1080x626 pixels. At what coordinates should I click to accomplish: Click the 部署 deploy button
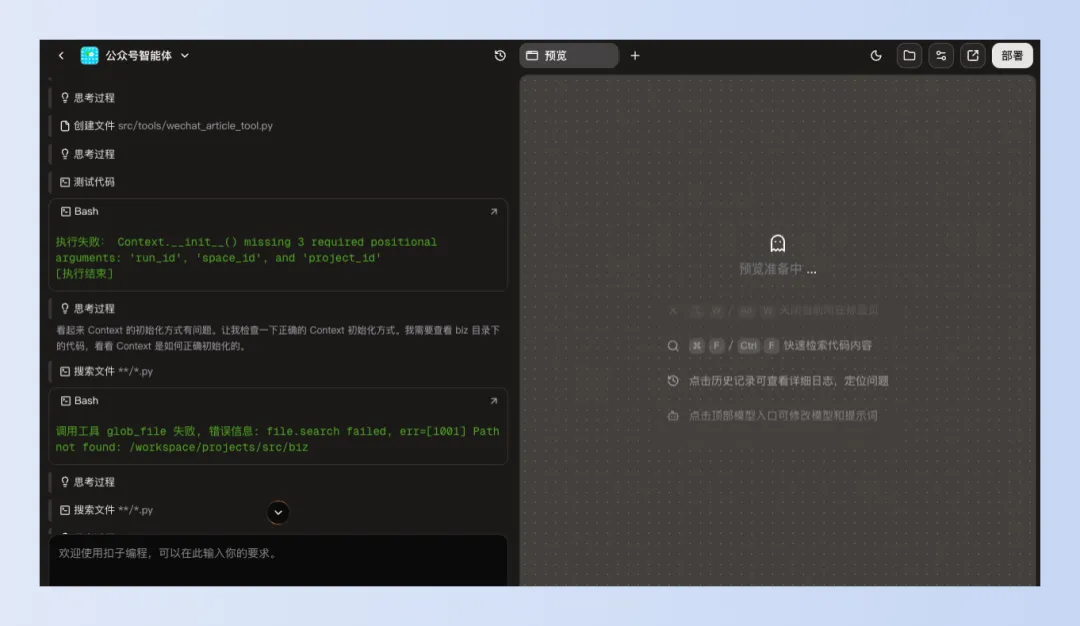[x=1012, y=56]
